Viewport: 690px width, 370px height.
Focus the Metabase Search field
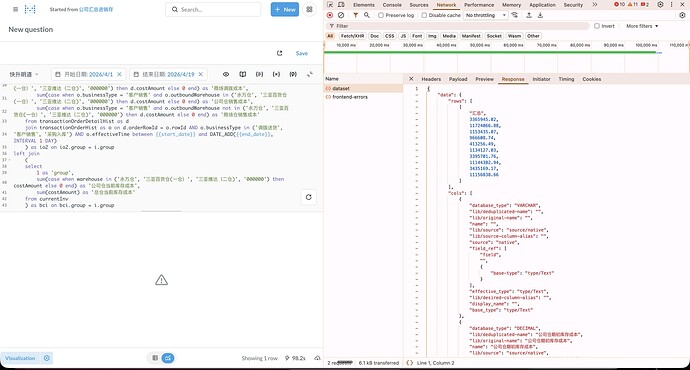[213, 9]
